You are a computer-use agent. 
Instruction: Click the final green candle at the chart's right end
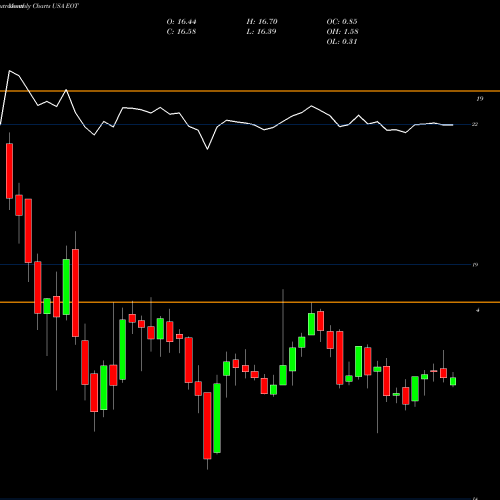point(453,381)
